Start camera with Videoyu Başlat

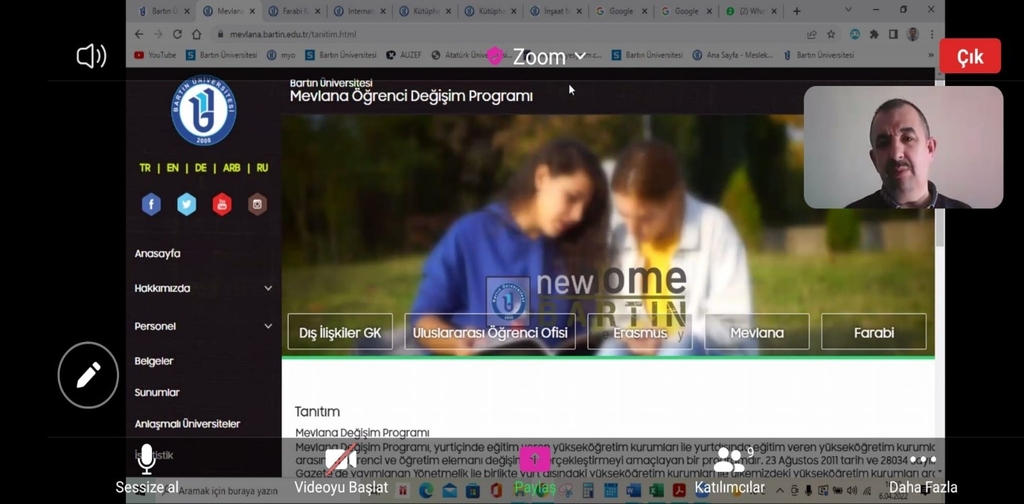[341, 469]
